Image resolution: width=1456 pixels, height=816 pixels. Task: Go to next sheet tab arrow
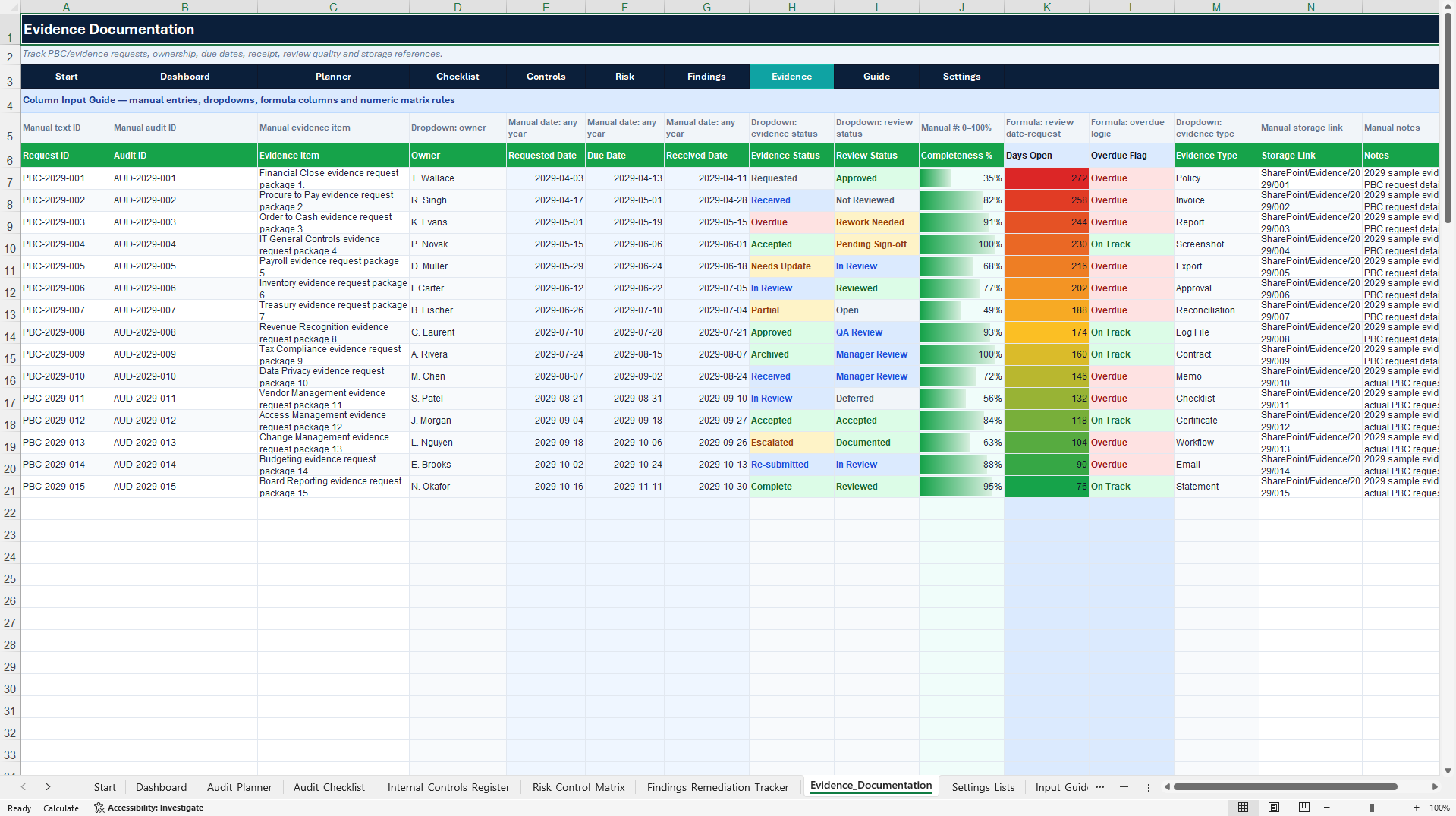tap(48, 787)
